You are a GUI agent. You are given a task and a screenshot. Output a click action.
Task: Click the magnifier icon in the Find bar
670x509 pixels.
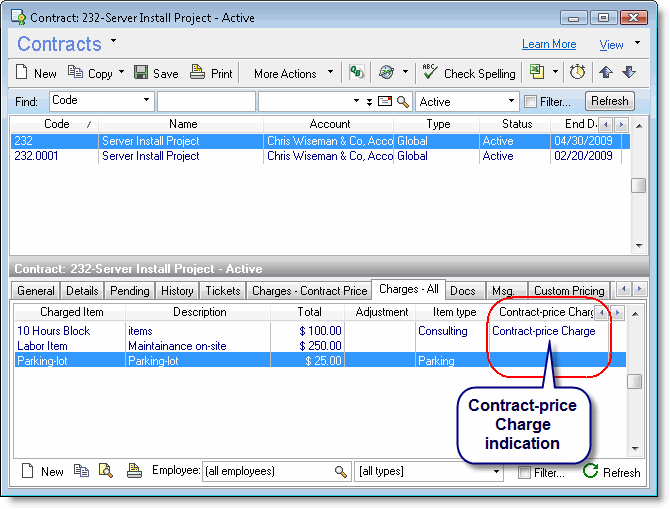click(x=403, y=101)
